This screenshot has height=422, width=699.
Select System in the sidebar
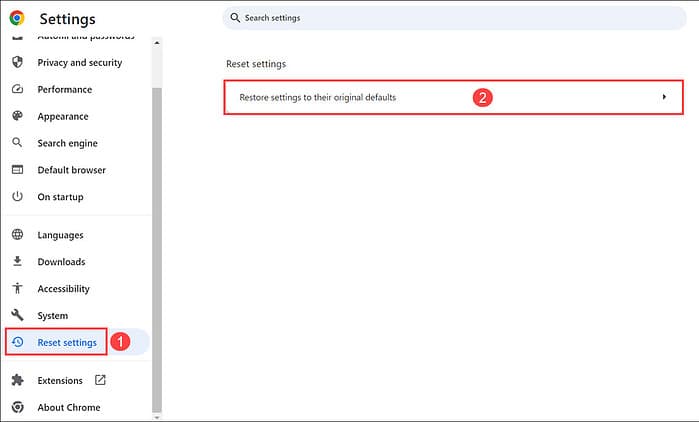click(53, 315)
